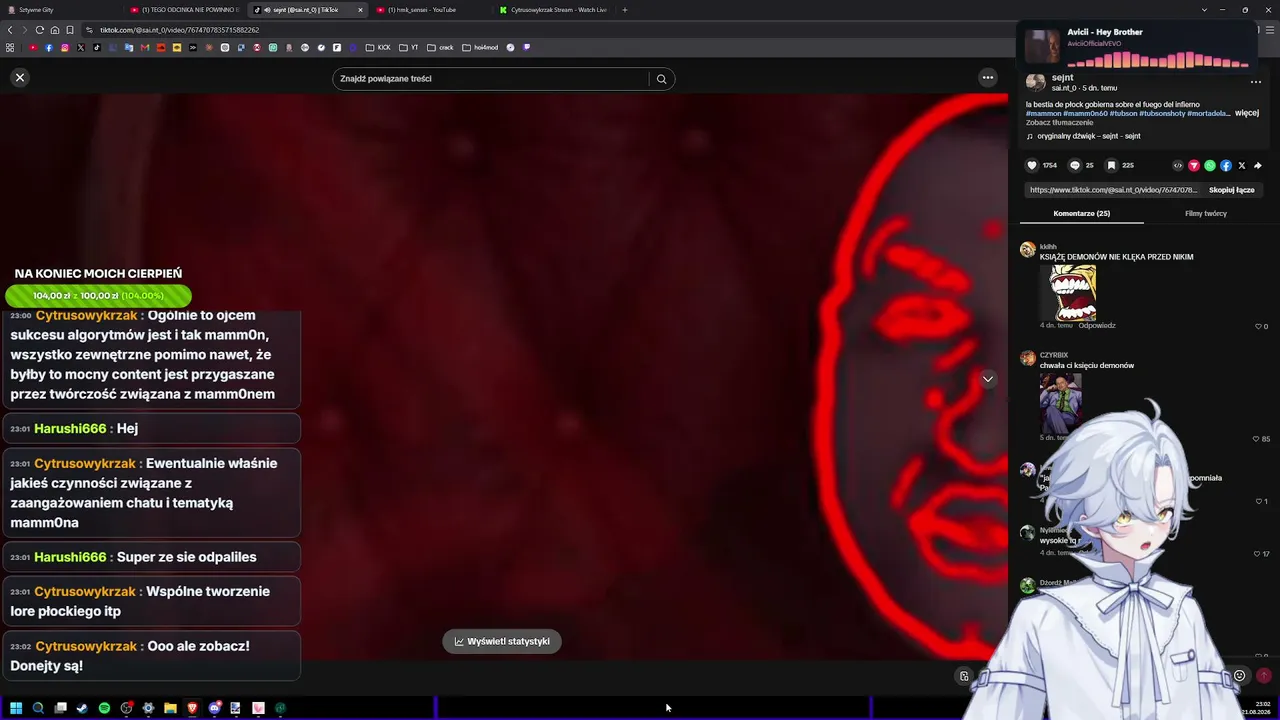
Task: Open Spotify from the taskbar
Action: pos(104,708)
